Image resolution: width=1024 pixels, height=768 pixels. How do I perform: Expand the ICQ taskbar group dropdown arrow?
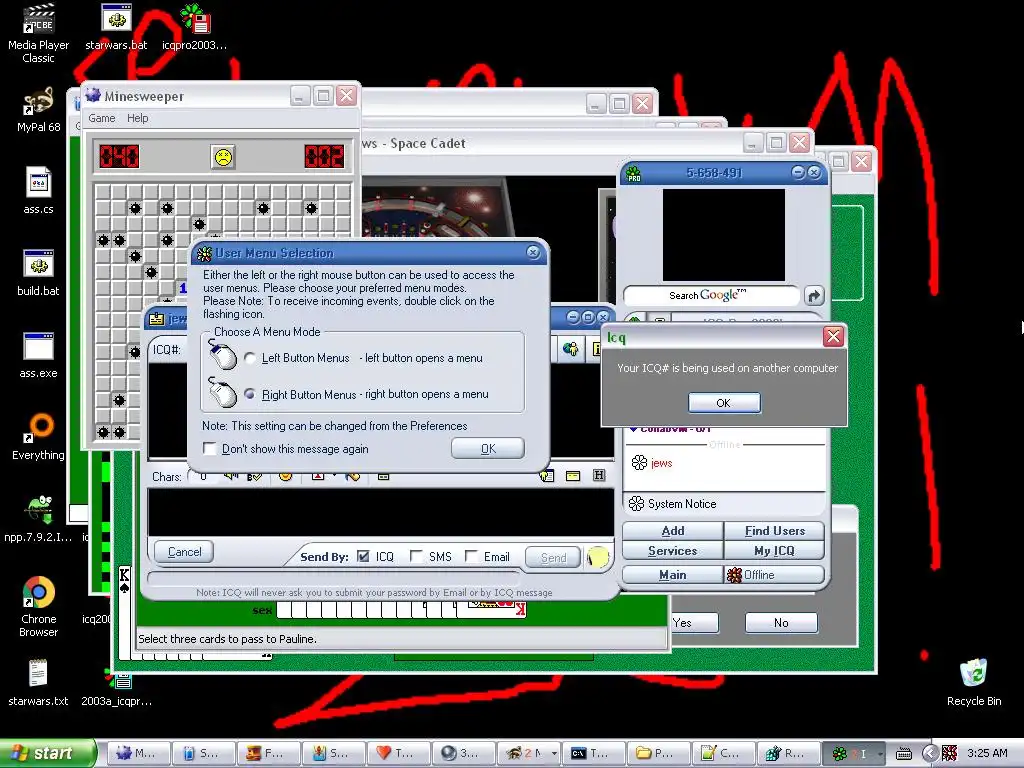[x=880, y=754]
